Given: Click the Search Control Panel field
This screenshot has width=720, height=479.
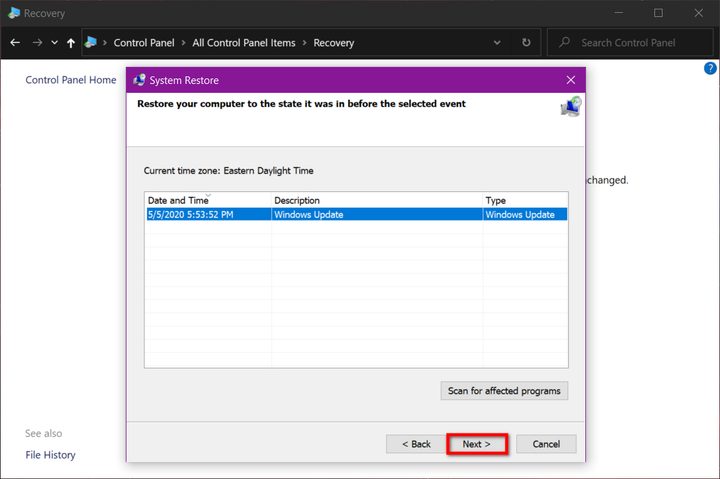Looking at the screenshot, I should tap(630, 43).
